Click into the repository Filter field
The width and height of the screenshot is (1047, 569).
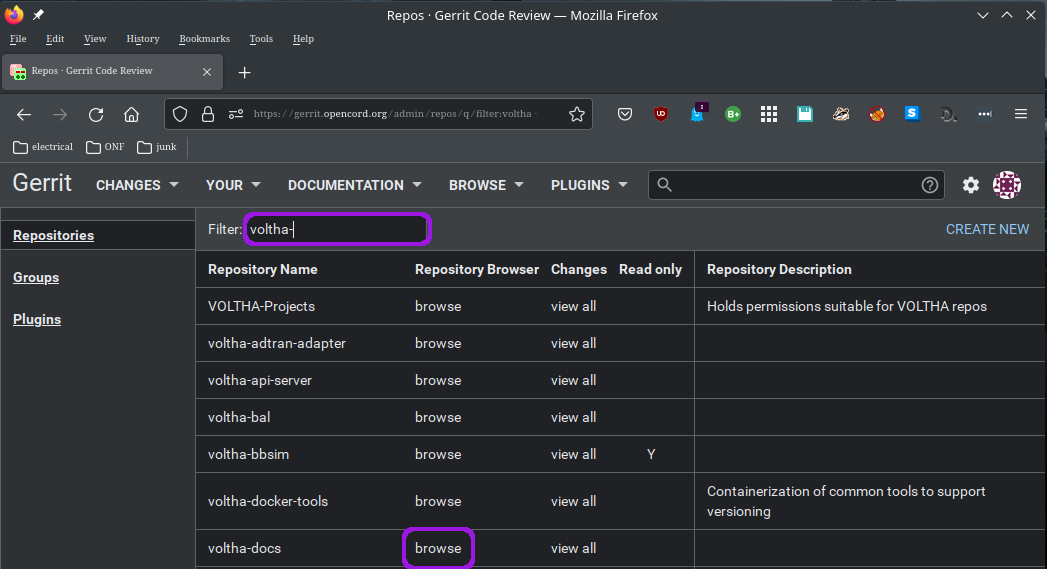[337, 229]
